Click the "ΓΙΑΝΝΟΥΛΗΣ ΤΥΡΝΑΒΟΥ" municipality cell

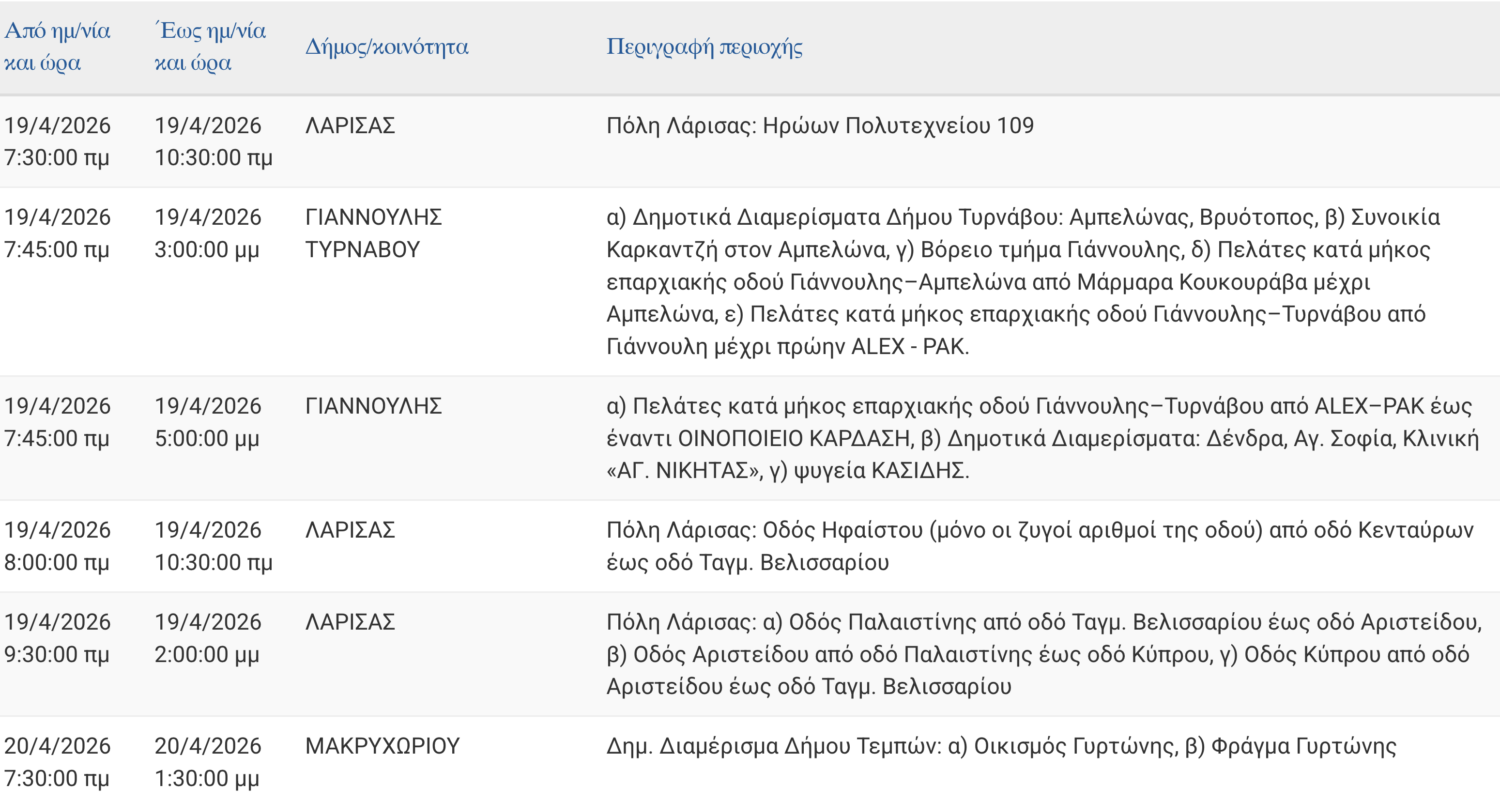point(373,233)
